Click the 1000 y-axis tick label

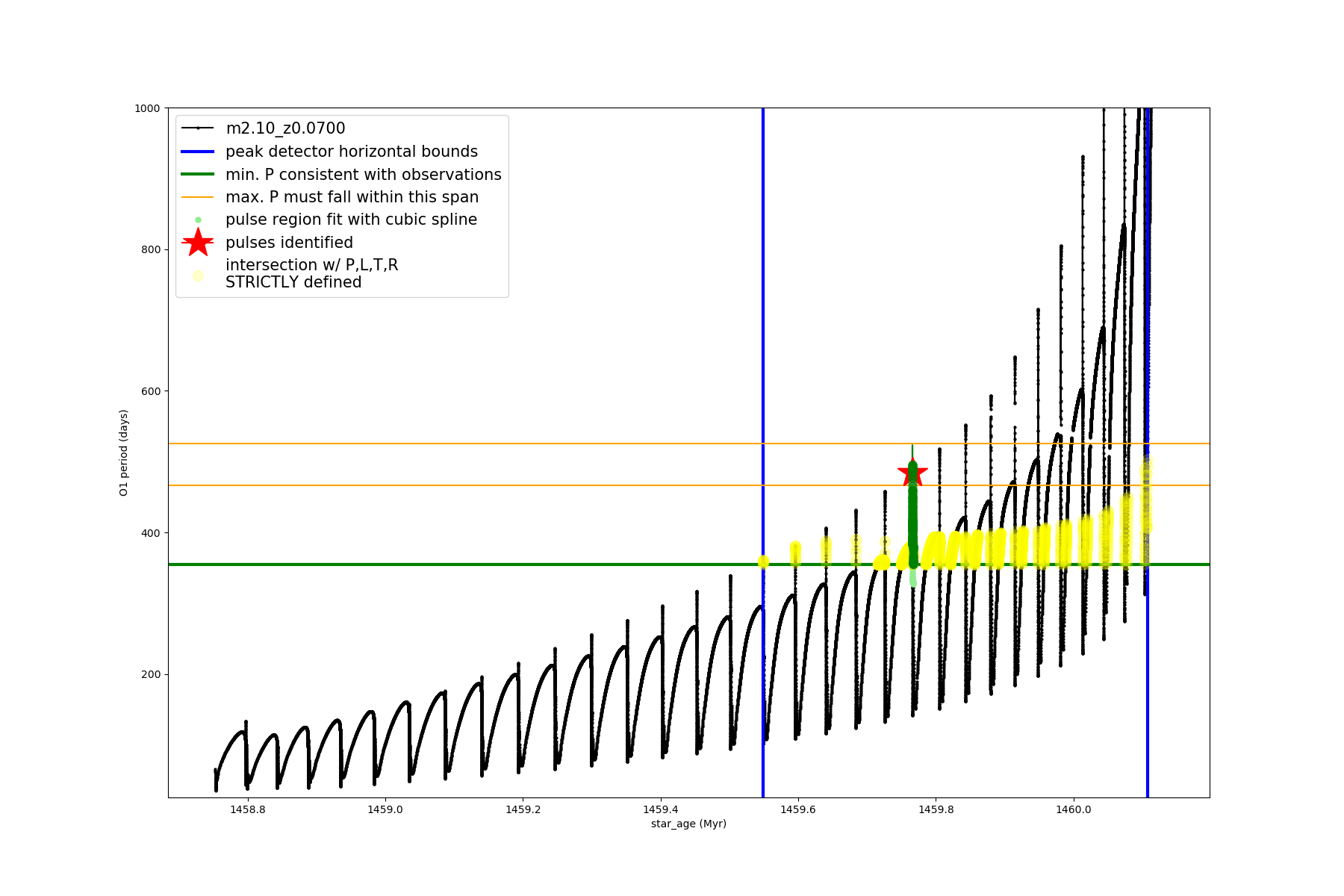(147, 108)
